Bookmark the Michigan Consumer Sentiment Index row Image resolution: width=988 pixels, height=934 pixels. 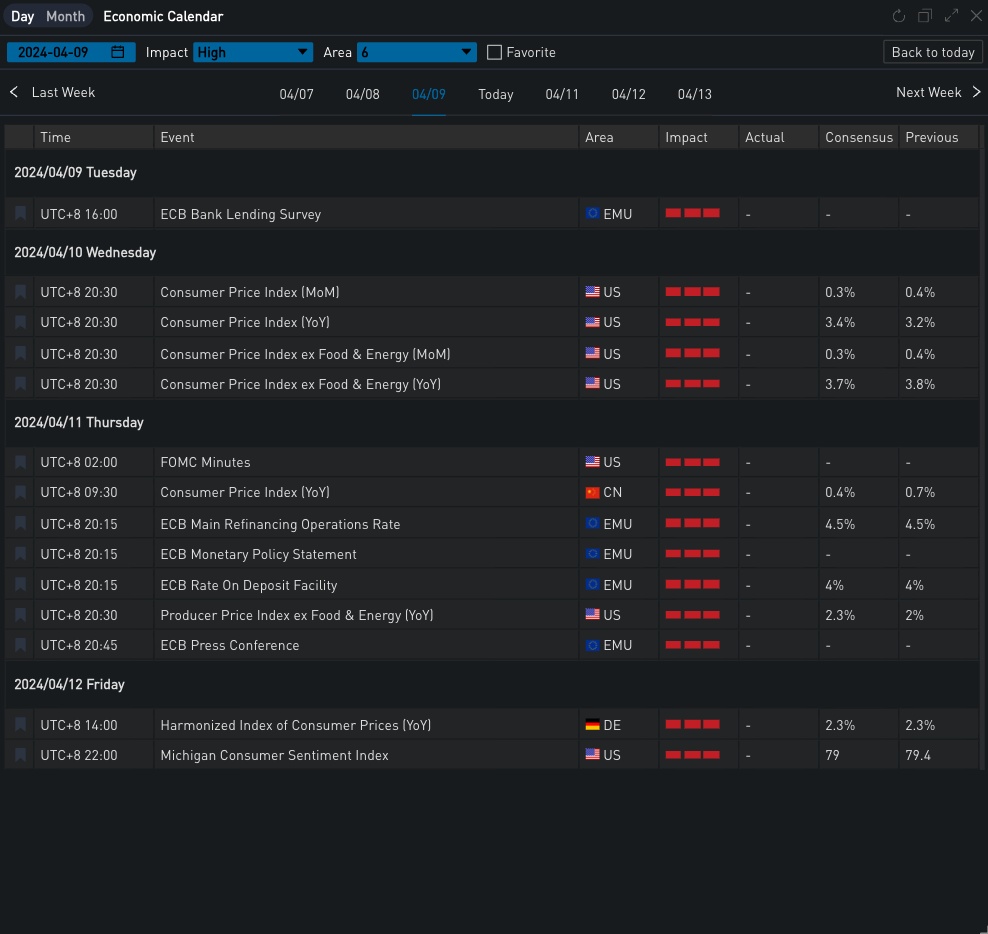tap(20, 755)
